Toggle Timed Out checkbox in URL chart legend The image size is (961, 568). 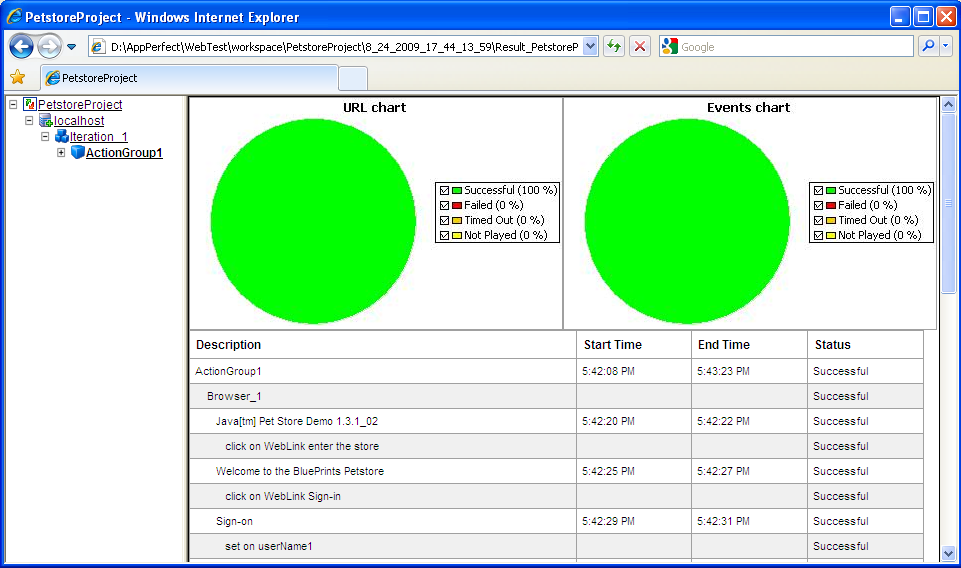click(445, 220)
